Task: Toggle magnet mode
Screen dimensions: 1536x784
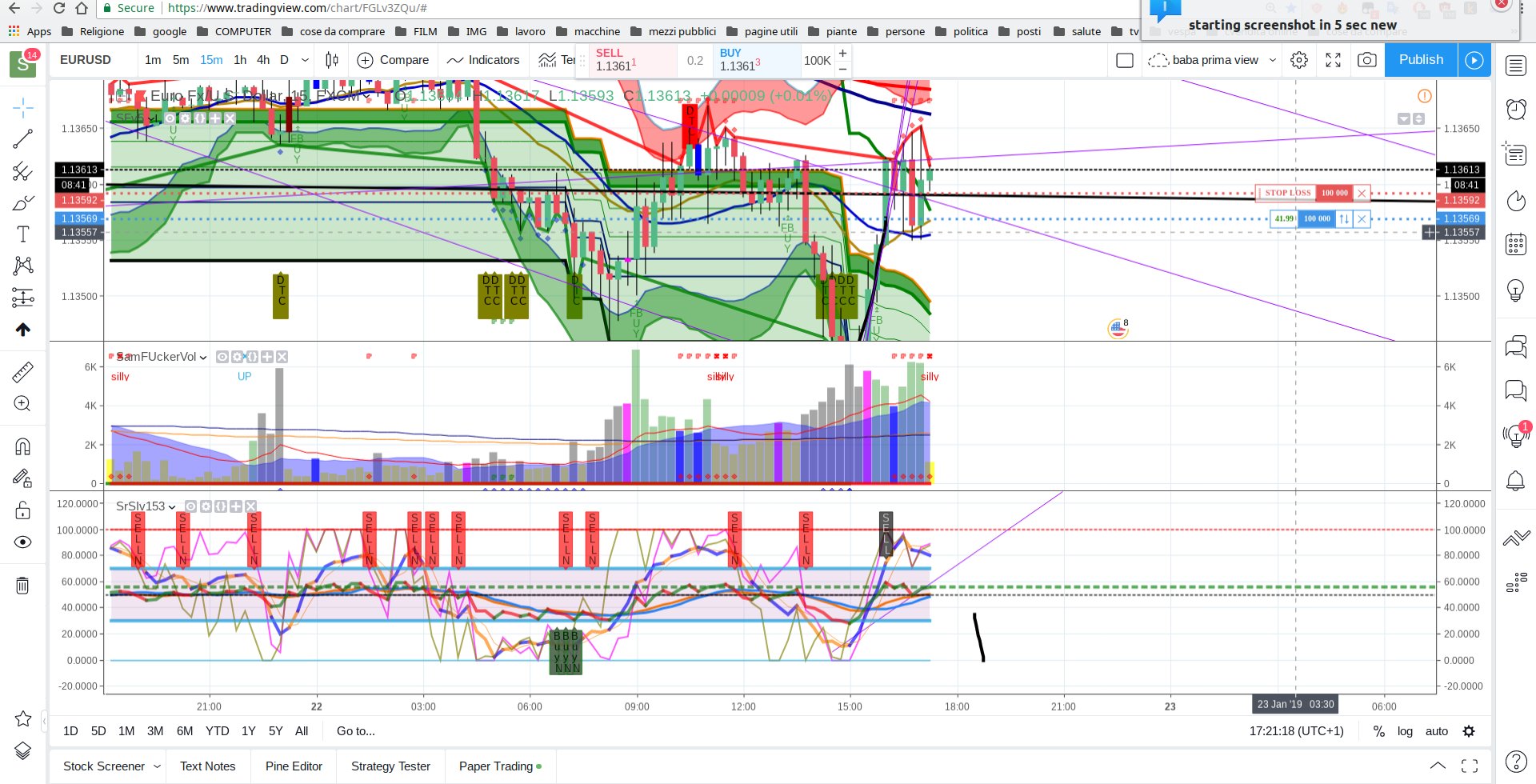Action: point(23,446)
